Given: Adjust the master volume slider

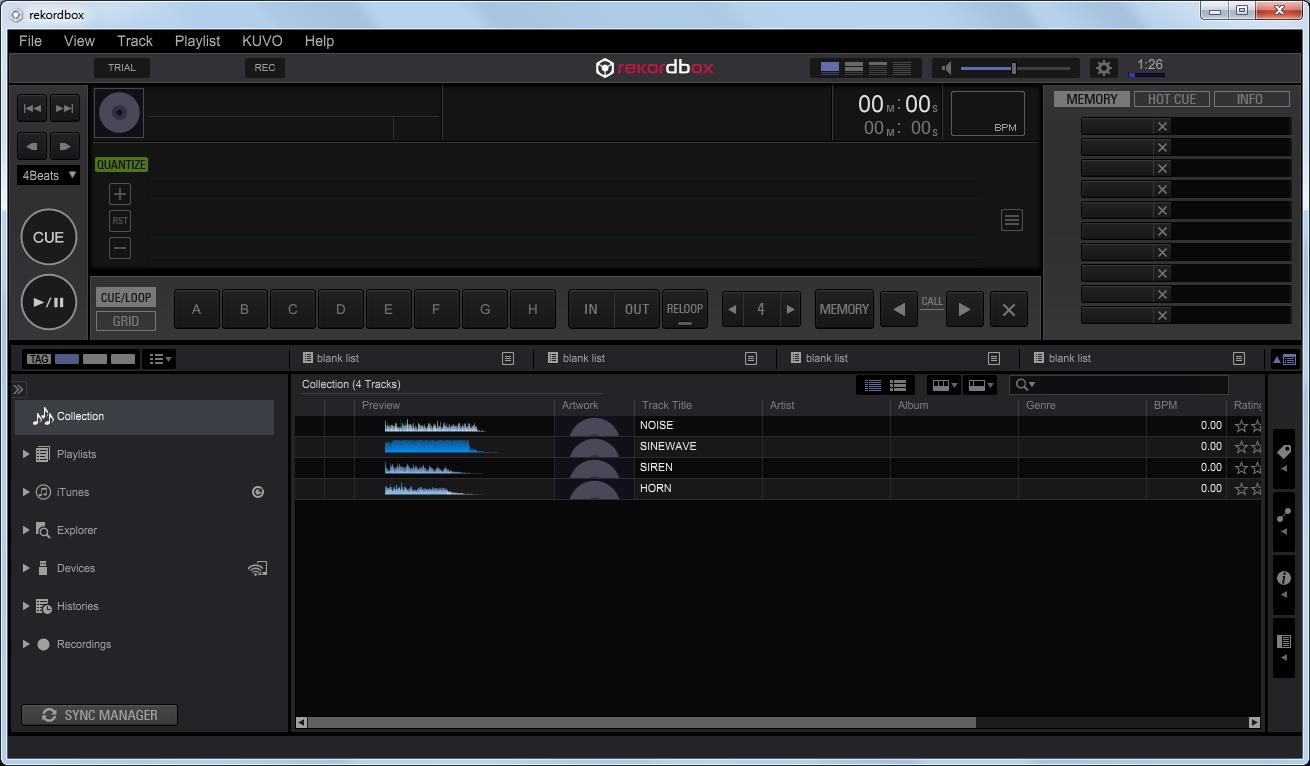Looking at the screenshot, I should pos(1012,67).
